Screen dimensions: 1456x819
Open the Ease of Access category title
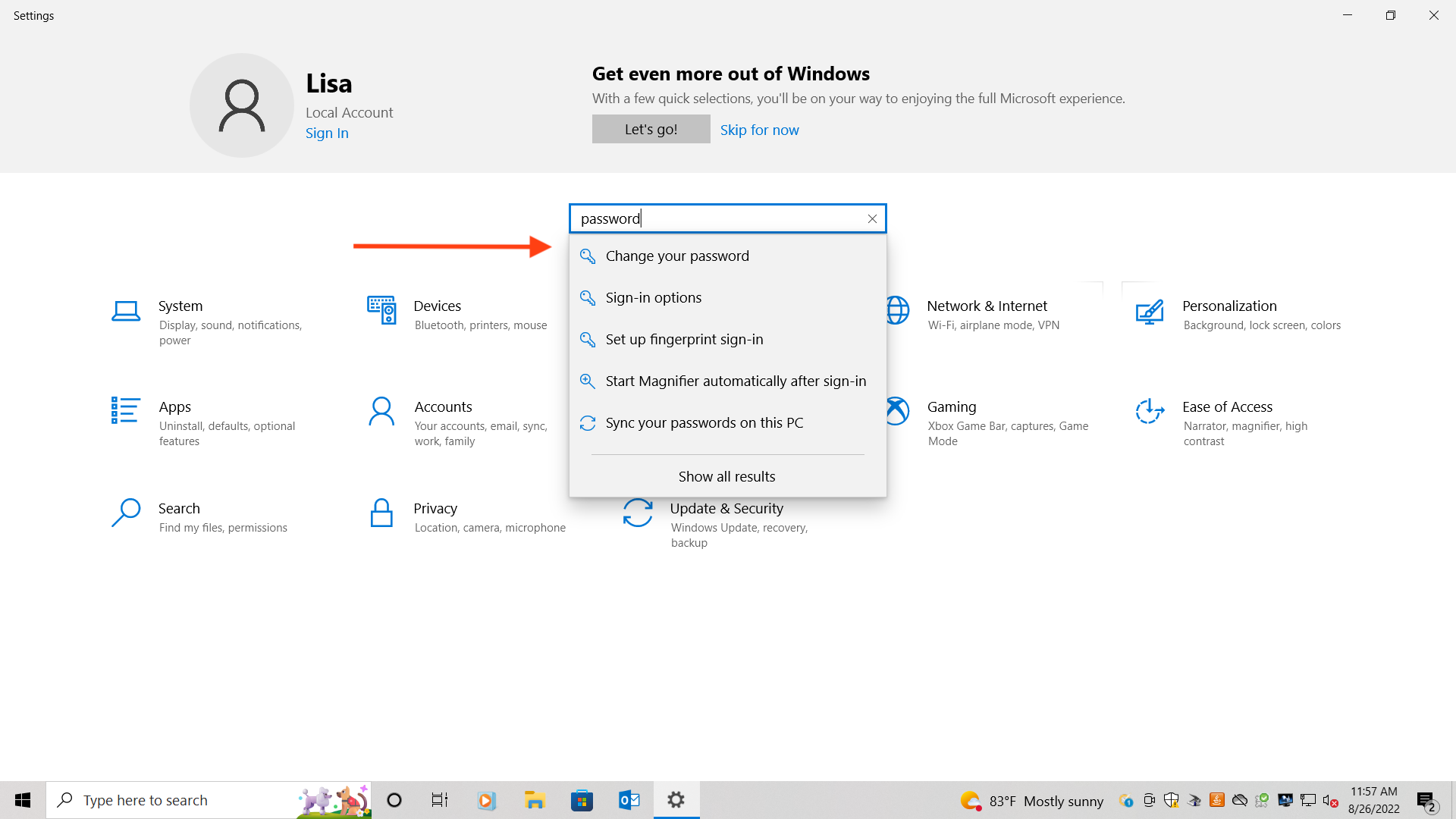pos(1227,406)
